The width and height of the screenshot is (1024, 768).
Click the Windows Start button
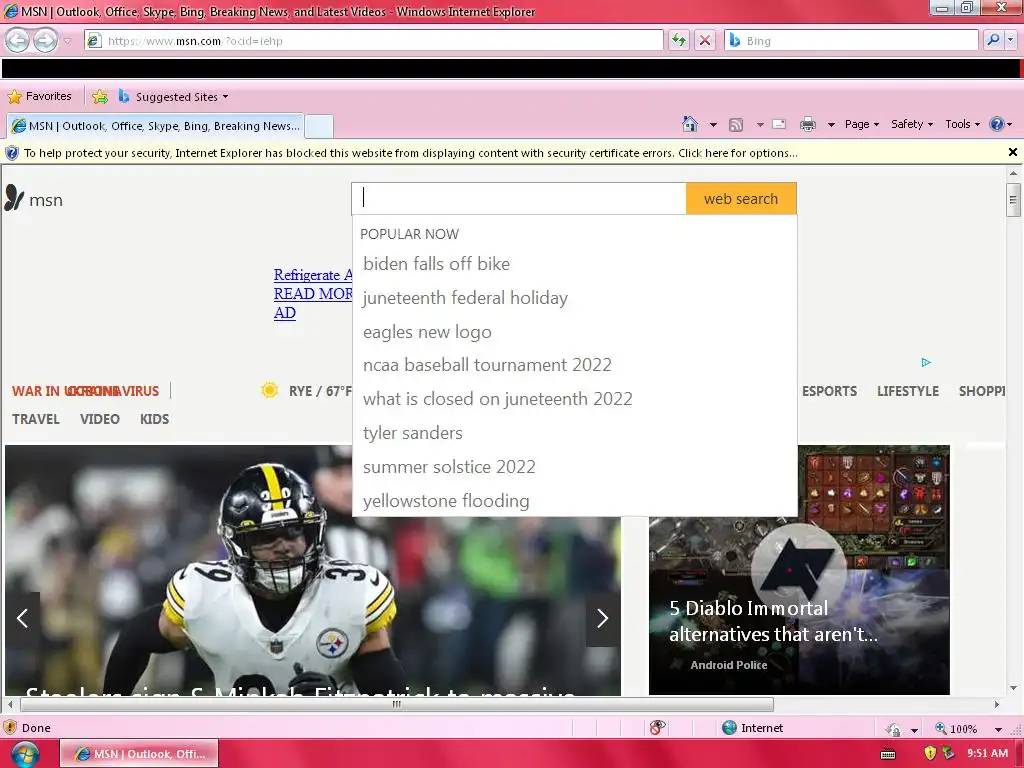tap(25, 754)
